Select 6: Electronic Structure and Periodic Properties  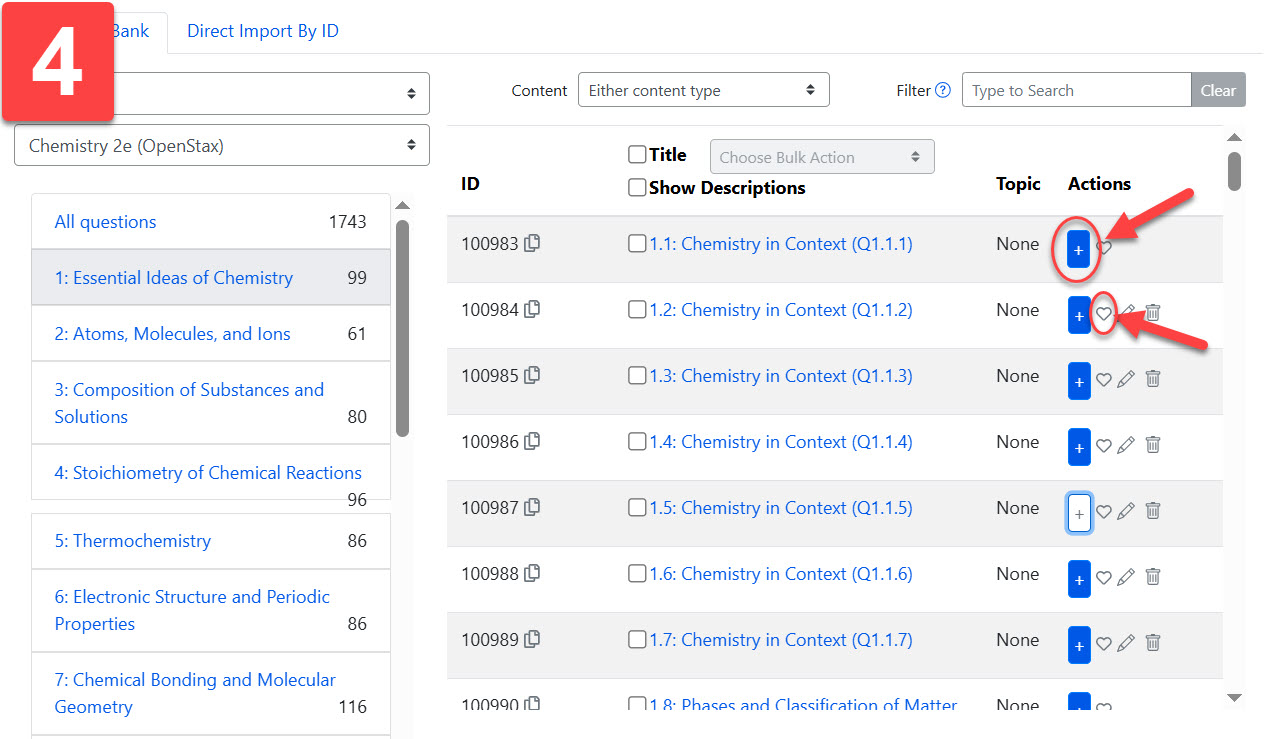(211, 610)
